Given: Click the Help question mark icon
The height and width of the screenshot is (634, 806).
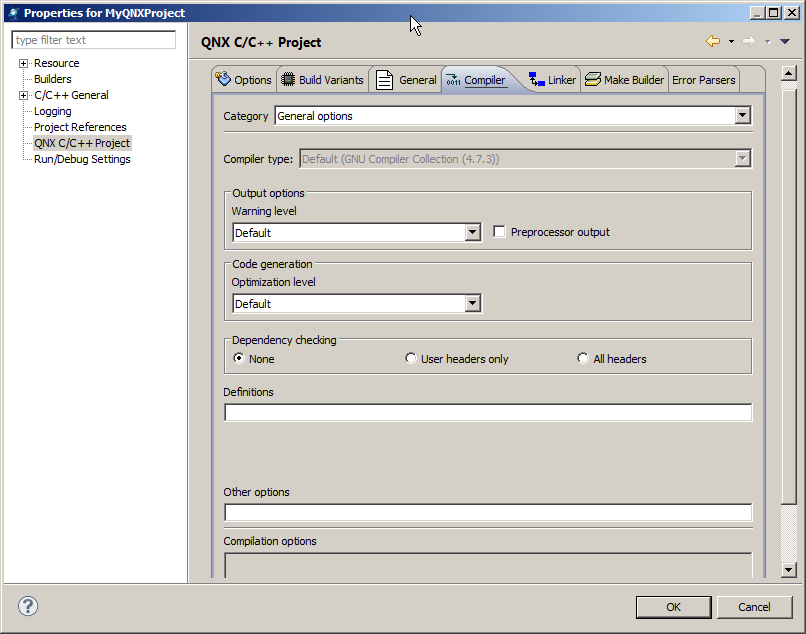Looking at the screenshot, I should 28,606.
